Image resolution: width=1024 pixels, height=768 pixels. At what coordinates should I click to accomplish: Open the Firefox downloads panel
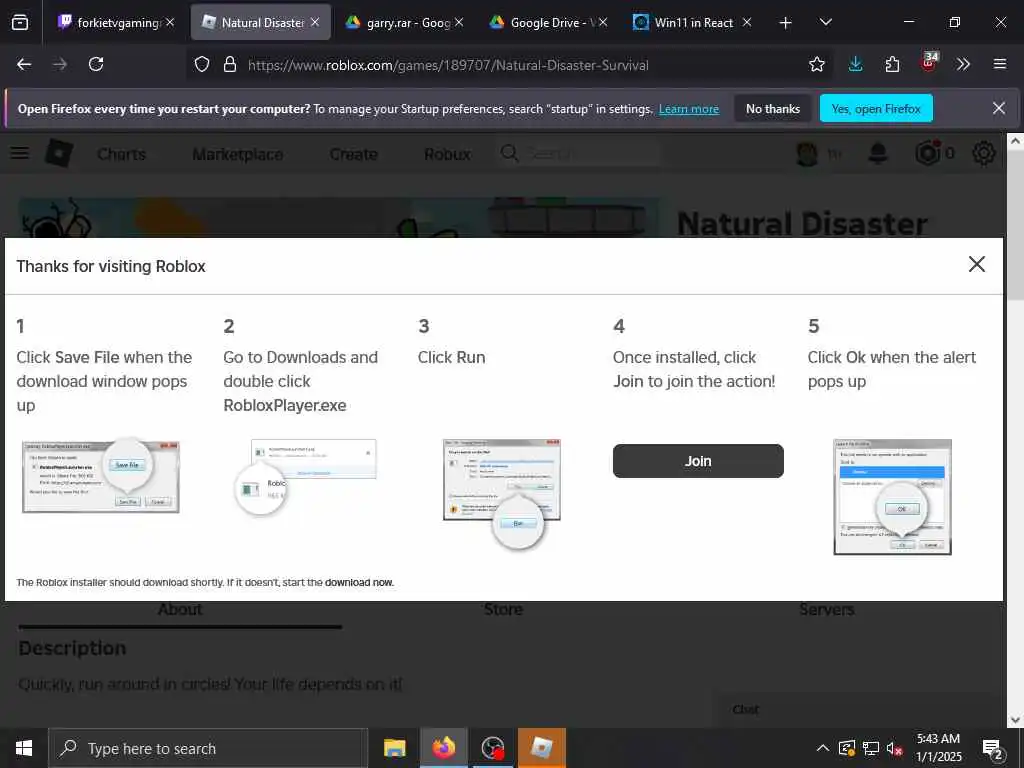(x=855, y=64)
